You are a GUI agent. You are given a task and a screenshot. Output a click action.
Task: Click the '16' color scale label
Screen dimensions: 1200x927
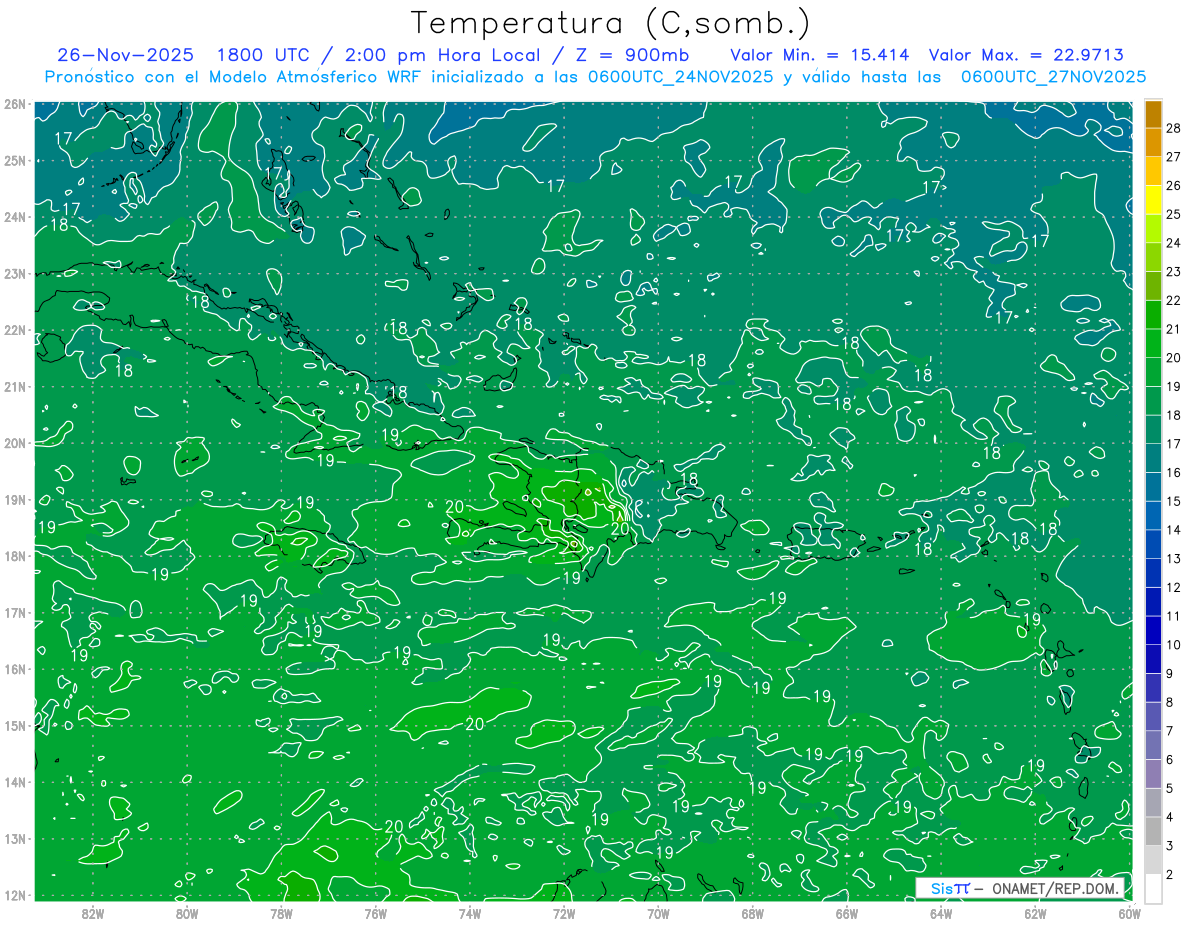tap(1174, 472)
